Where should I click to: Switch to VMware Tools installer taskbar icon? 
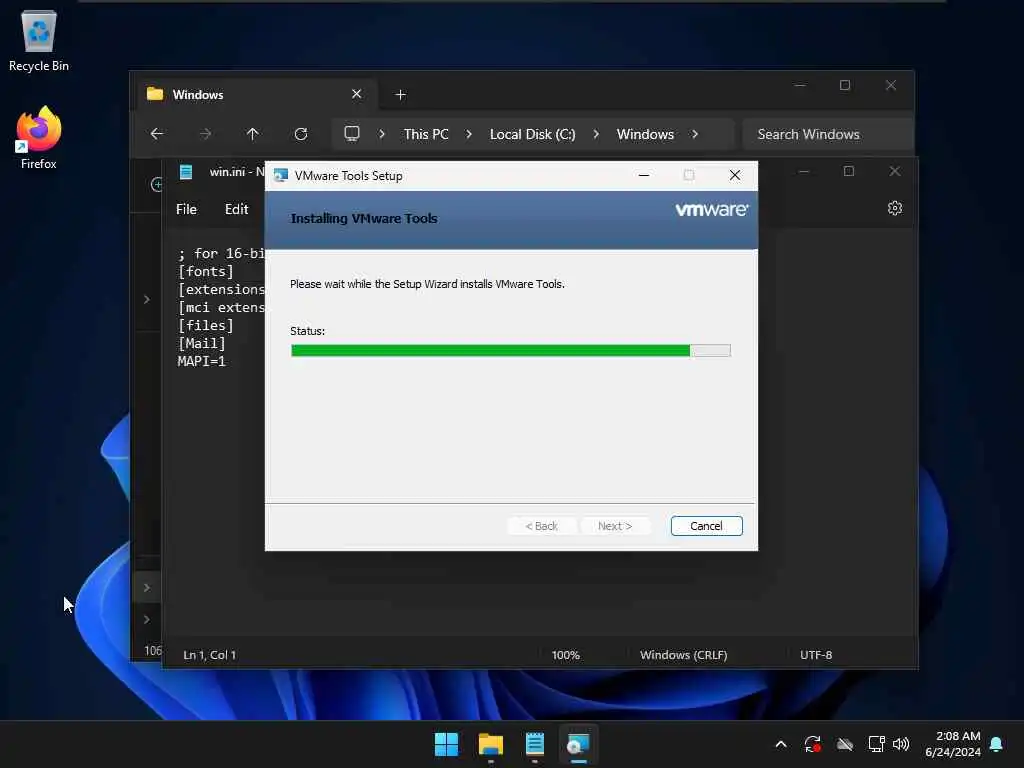[578, 744]
